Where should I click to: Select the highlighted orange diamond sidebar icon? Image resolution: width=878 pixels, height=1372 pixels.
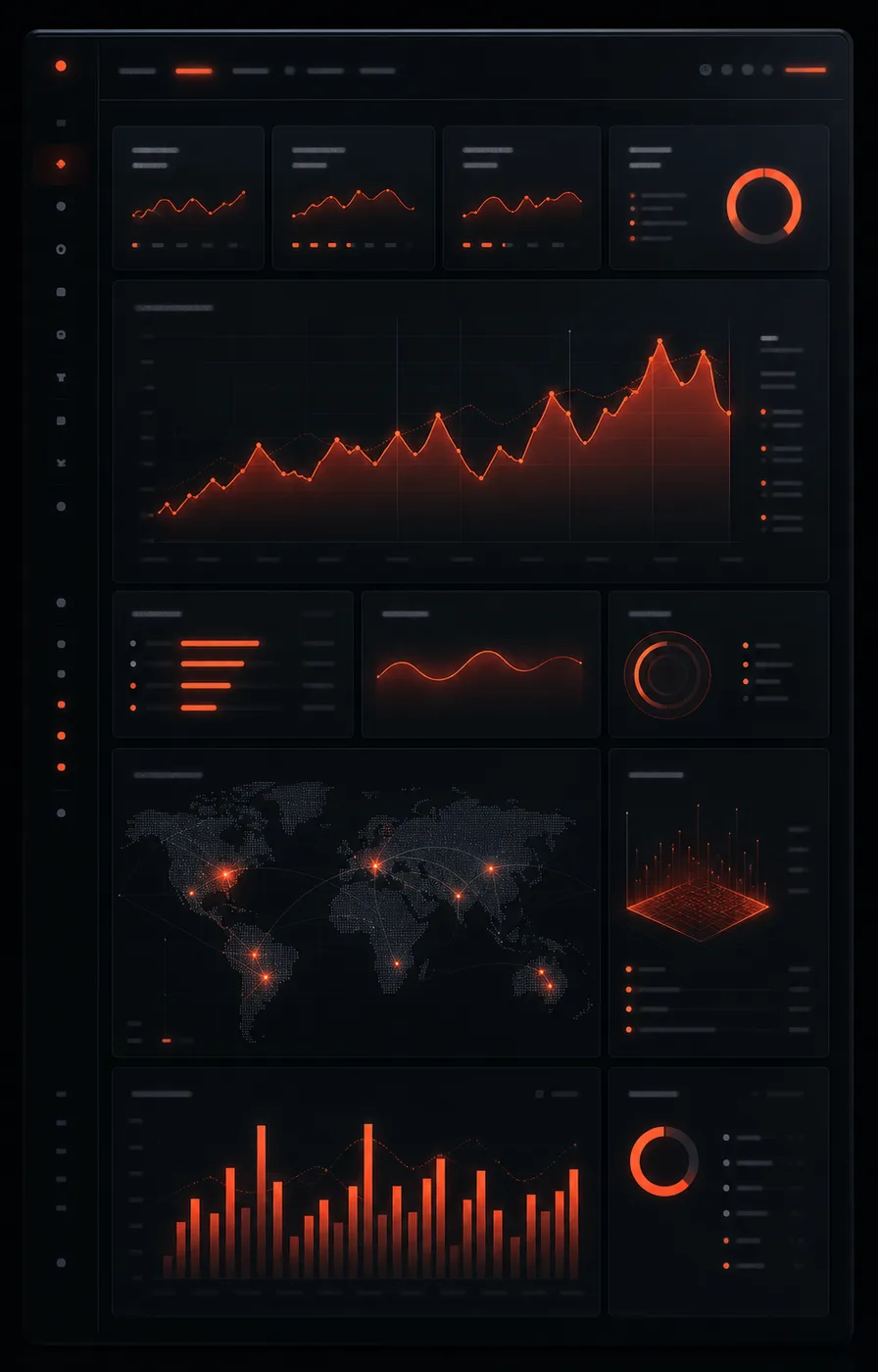(x=61, y=164)
